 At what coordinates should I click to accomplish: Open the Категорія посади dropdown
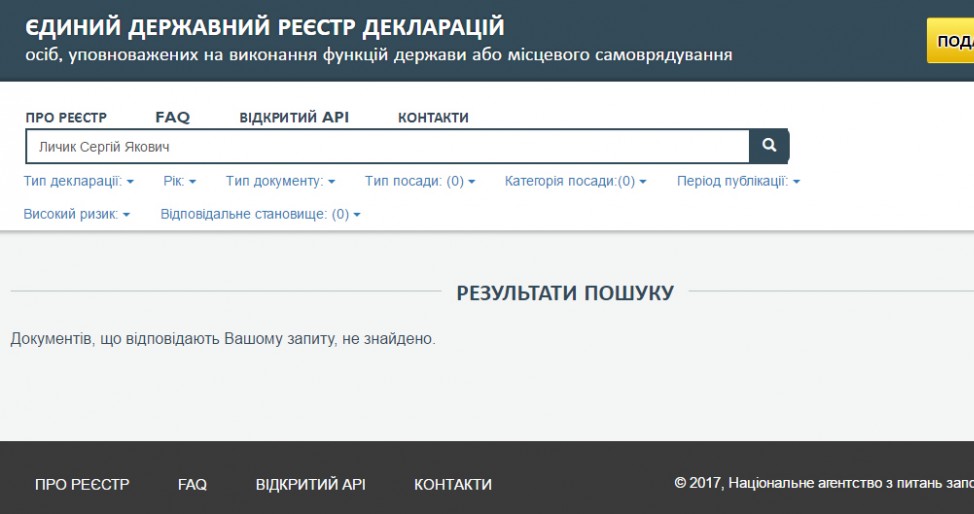tap(575, 181)
